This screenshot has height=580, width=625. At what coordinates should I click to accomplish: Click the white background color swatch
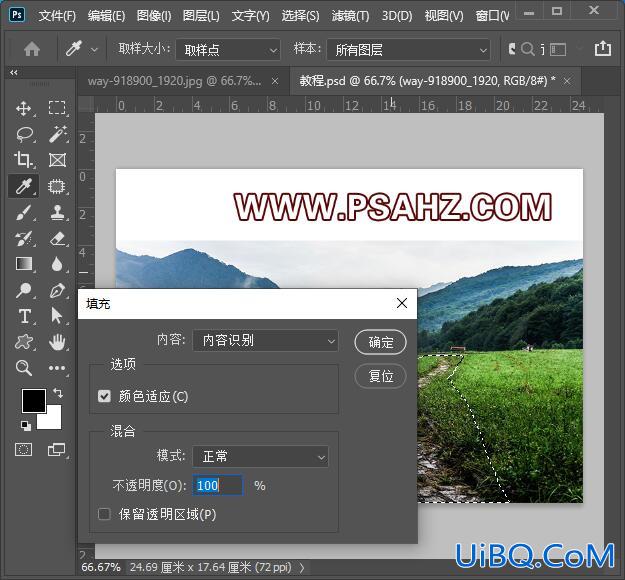click(54, 421)
